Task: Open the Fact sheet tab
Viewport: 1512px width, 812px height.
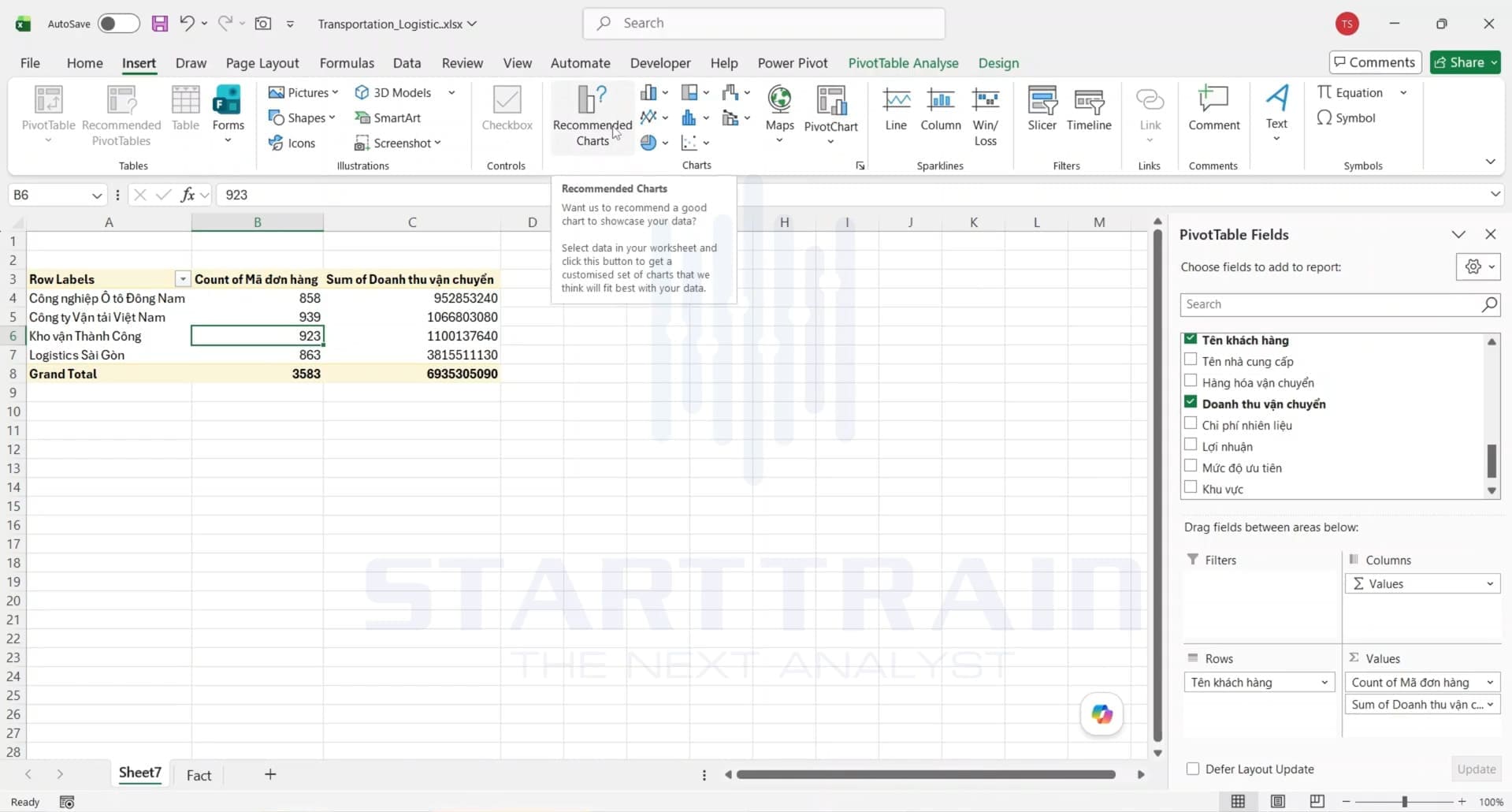Action: tap(199, 775)
